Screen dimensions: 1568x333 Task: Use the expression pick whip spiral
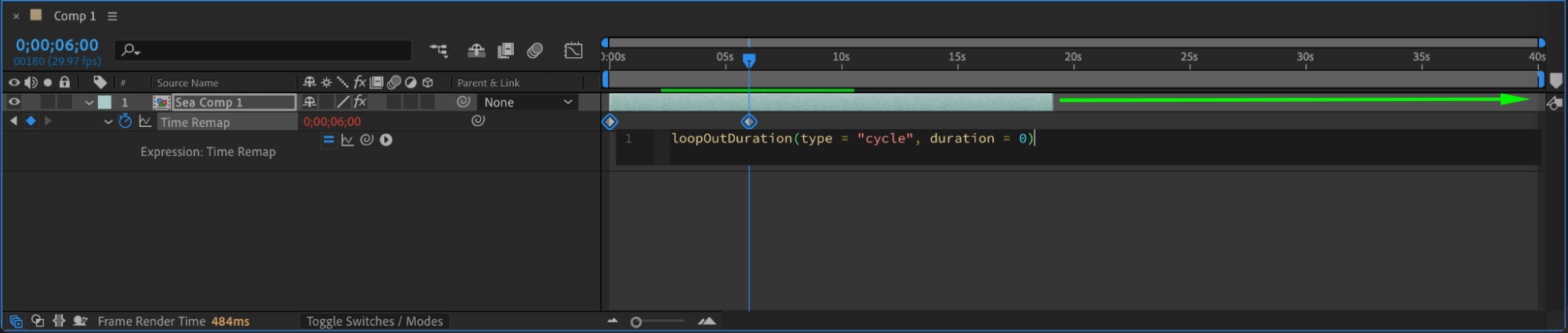pyautogui.click(x=366, y=140)
